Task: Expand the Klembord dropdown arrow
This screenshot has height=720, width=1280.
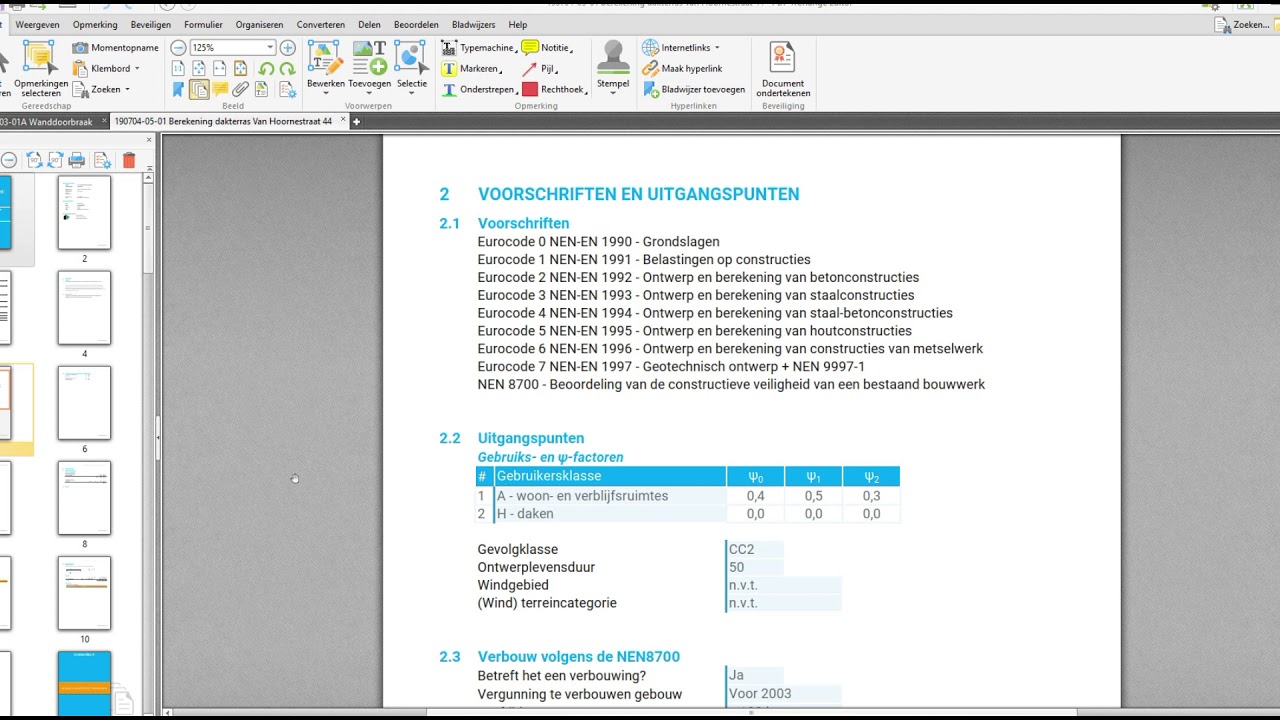Action: pyautogui.click(x=137, y=69)
